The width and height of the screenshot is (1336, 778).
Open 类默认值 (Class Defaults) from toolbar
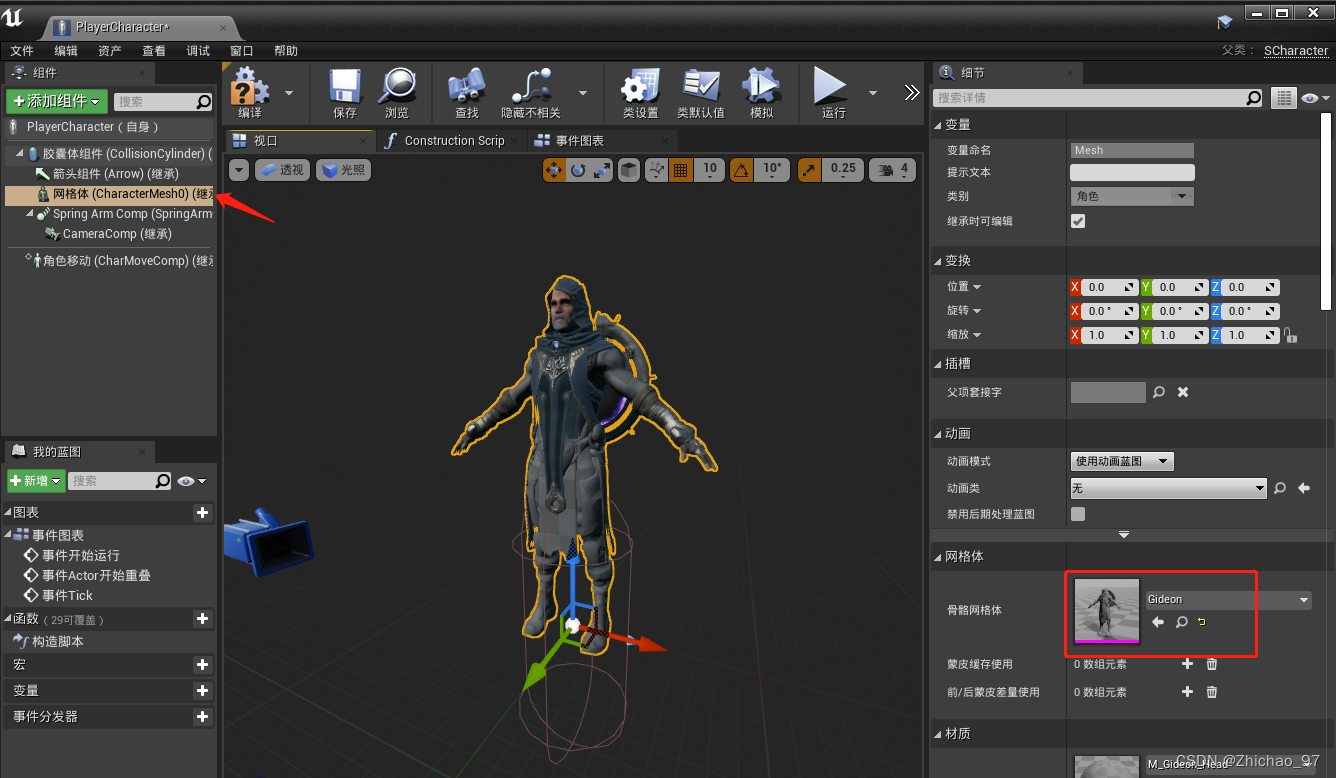tap(701, 87)
